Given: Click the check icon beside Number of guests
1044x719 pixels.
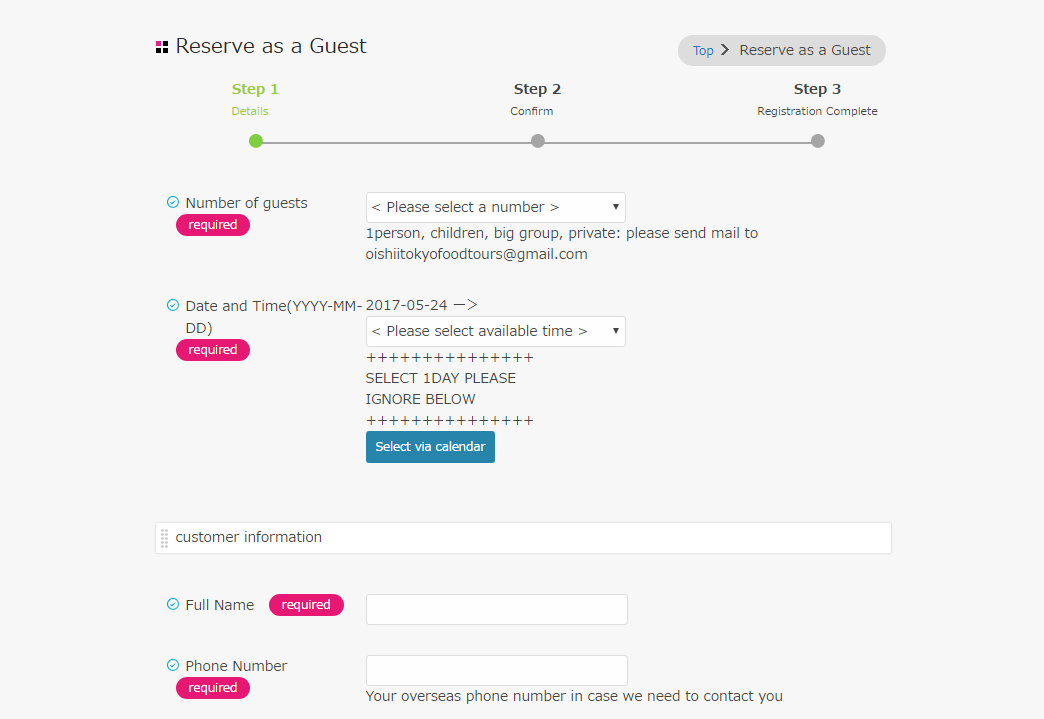Looking at the screenshot, I should tap(172, 202).
